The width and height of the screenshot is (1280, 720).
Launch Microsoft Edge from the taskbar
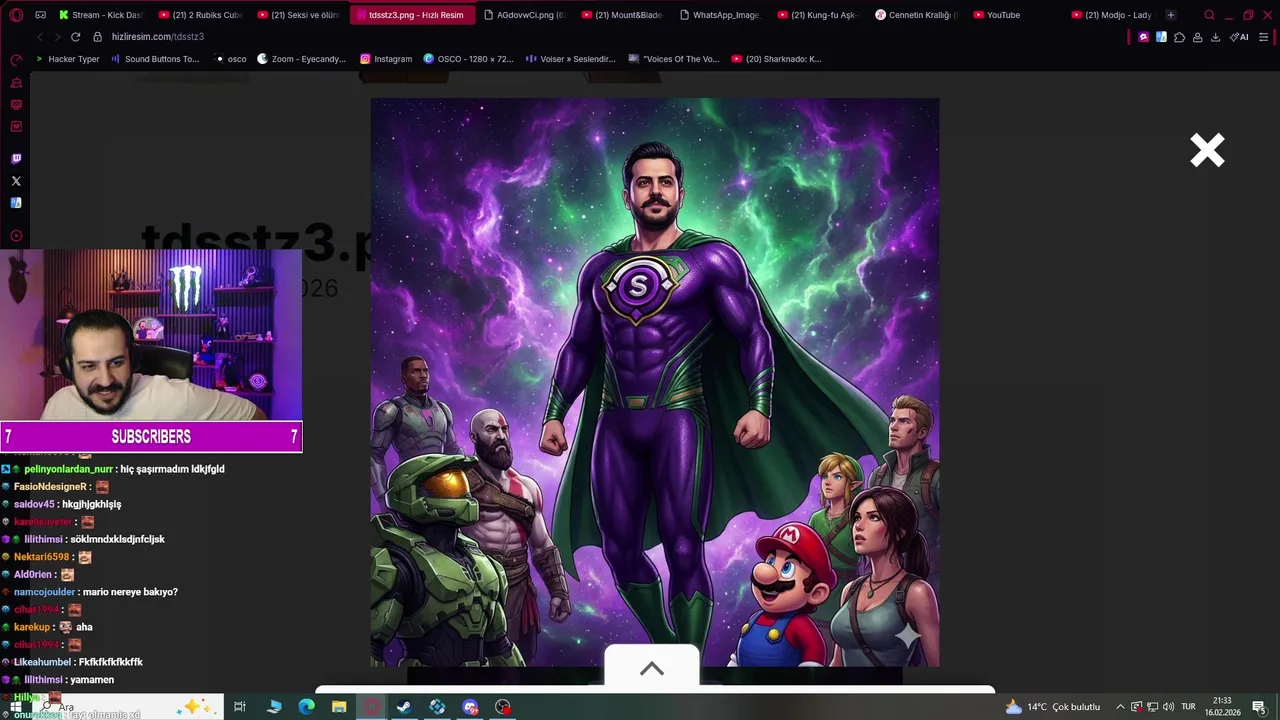[306, 707]
